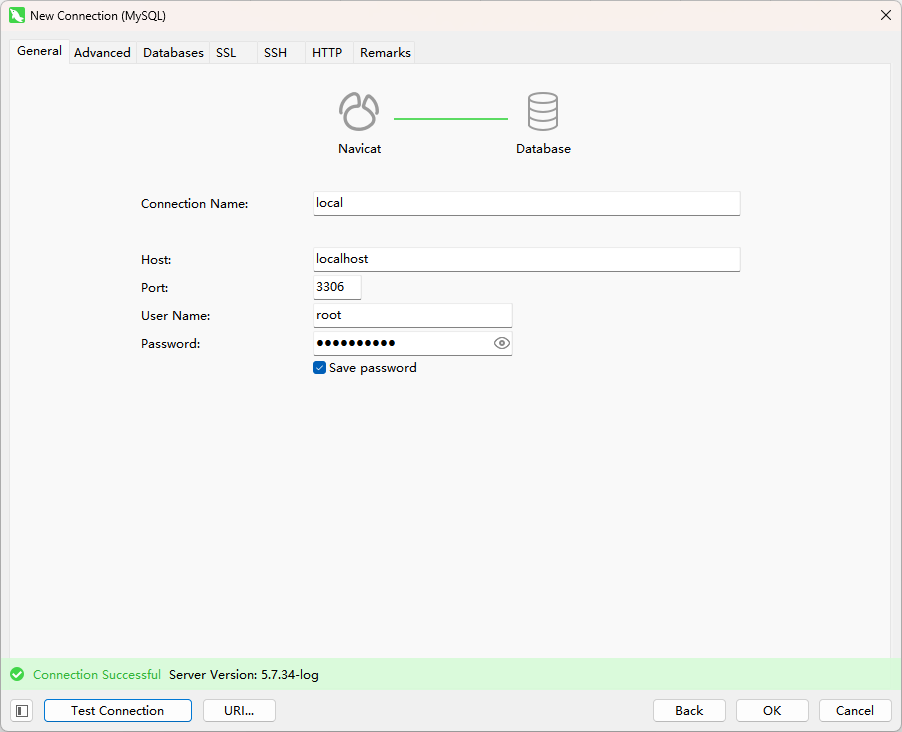The height and width of the screenshot is (732, 902).
Task: Click the Server Version 5.7.34-log text
Action: coord(244,674)
